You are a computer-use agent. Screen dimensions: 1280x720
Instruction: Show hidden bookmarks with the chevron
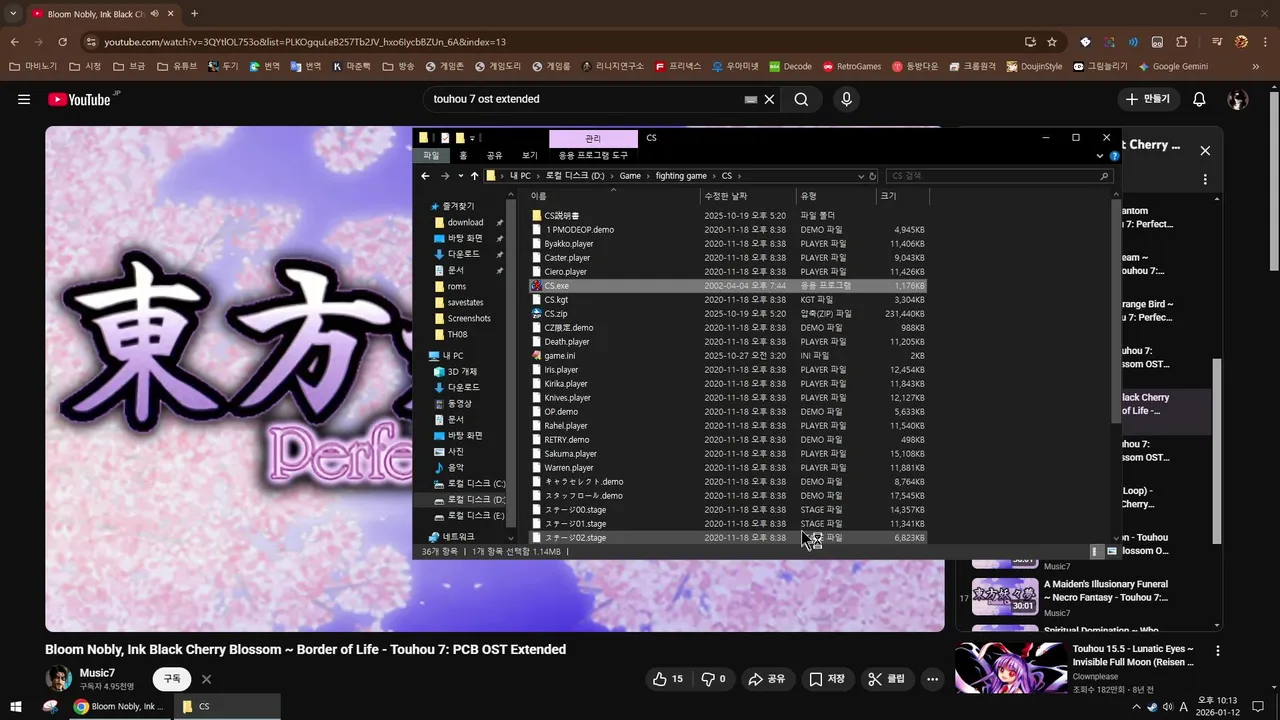[x=1256, y=67]
